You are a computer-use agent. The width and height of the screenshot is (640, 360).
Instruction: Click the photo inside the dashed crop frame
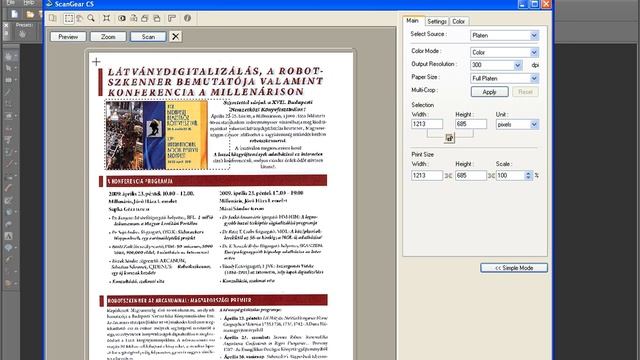pyautogui.click(x=156, y=135)
